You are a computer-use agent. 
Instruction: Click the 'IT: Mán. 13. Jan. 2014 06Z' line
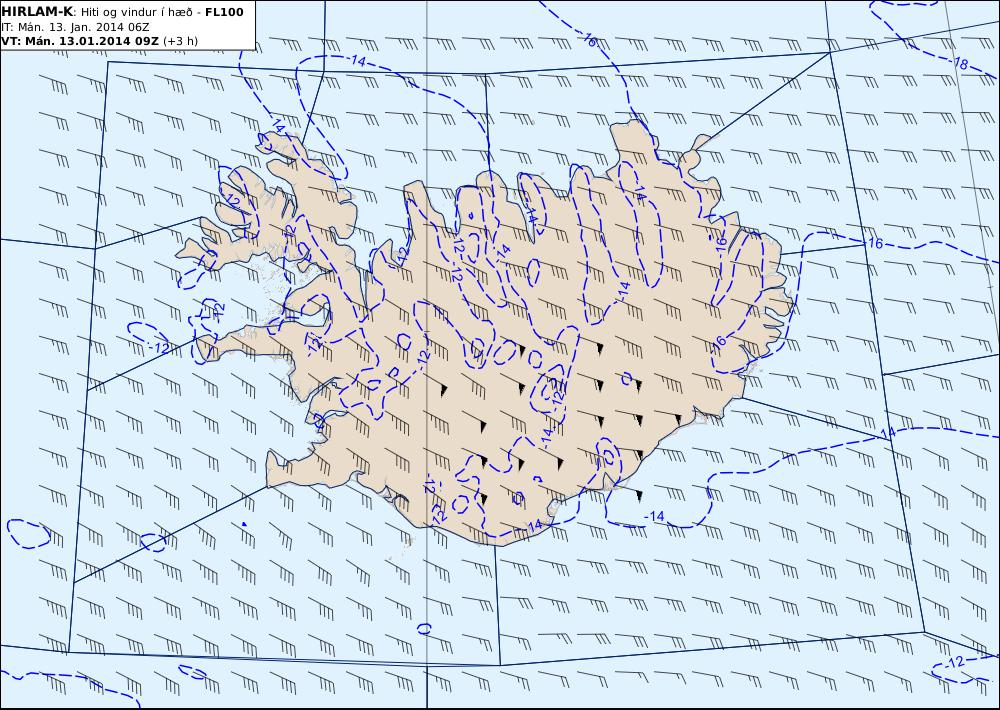click(75, 27)
